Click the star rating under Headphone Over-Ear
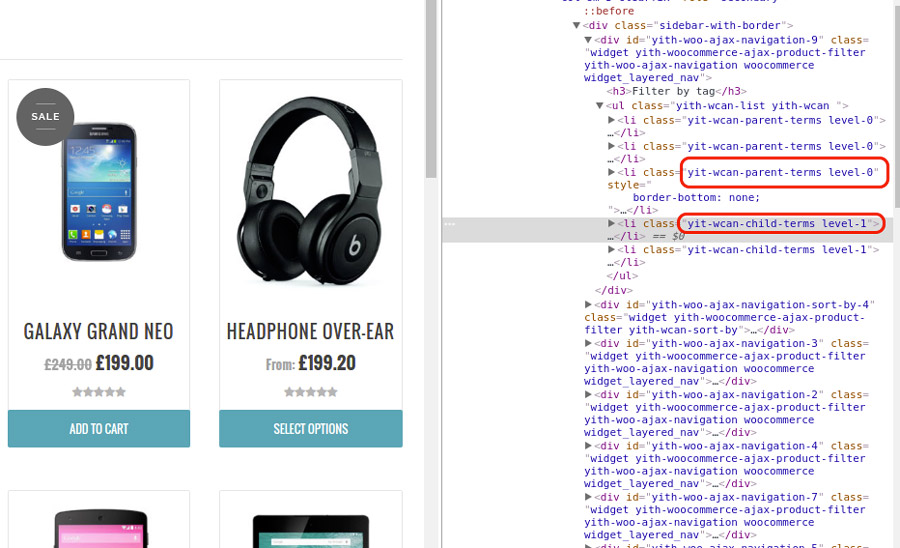Image resolution: width=900 pixels, height=548 pixels. click(x=311, y=392)
